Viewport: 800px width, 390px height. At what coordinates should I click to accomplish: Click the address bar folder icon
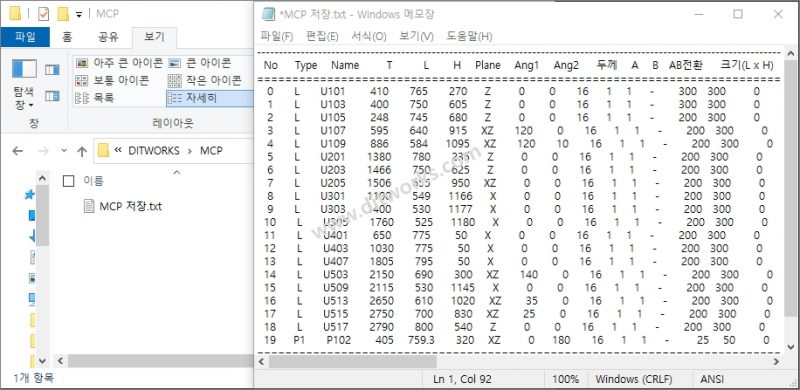pyautogui.click(x=104, y=151)
